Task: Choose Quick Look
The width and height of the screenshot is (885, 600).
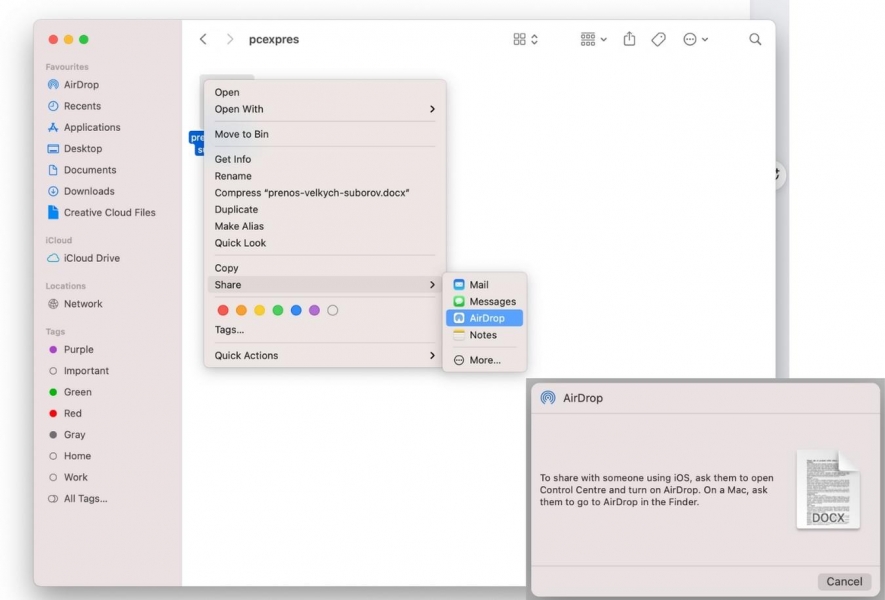Action: click(x=325, y=243)
